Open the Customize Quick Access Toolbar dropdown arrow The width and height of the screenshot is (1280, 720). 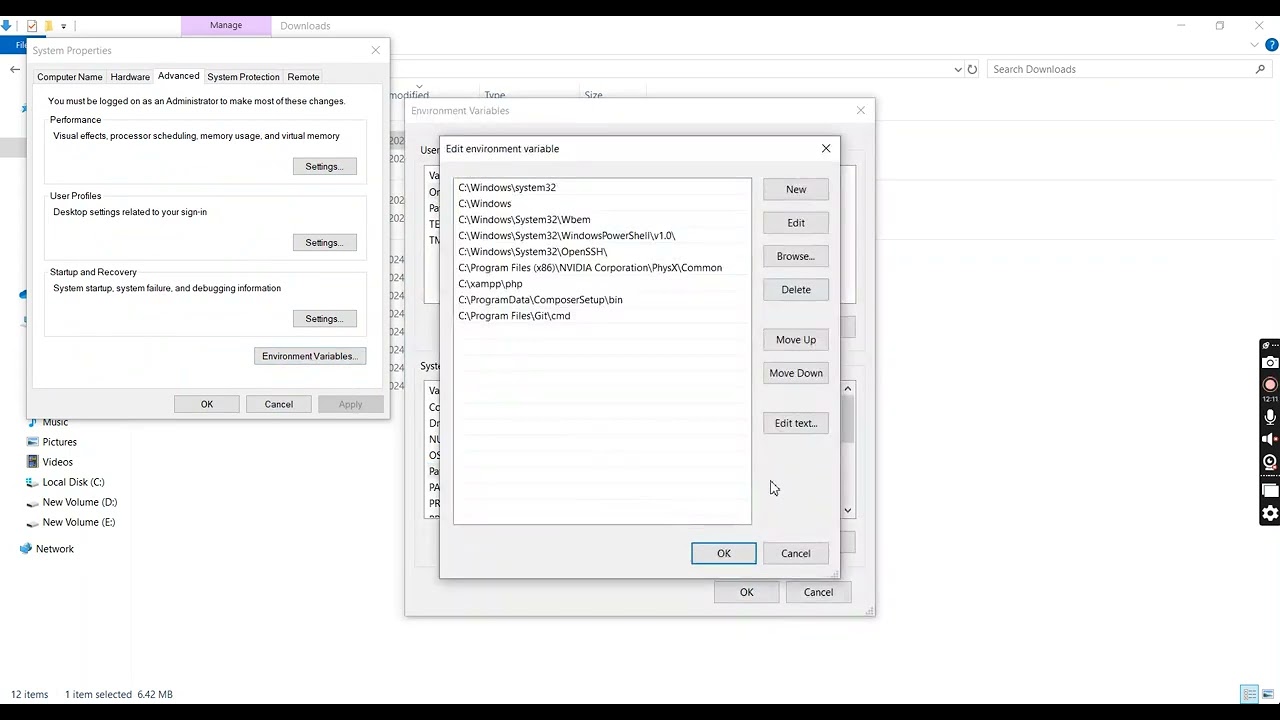tap(63, 26)
